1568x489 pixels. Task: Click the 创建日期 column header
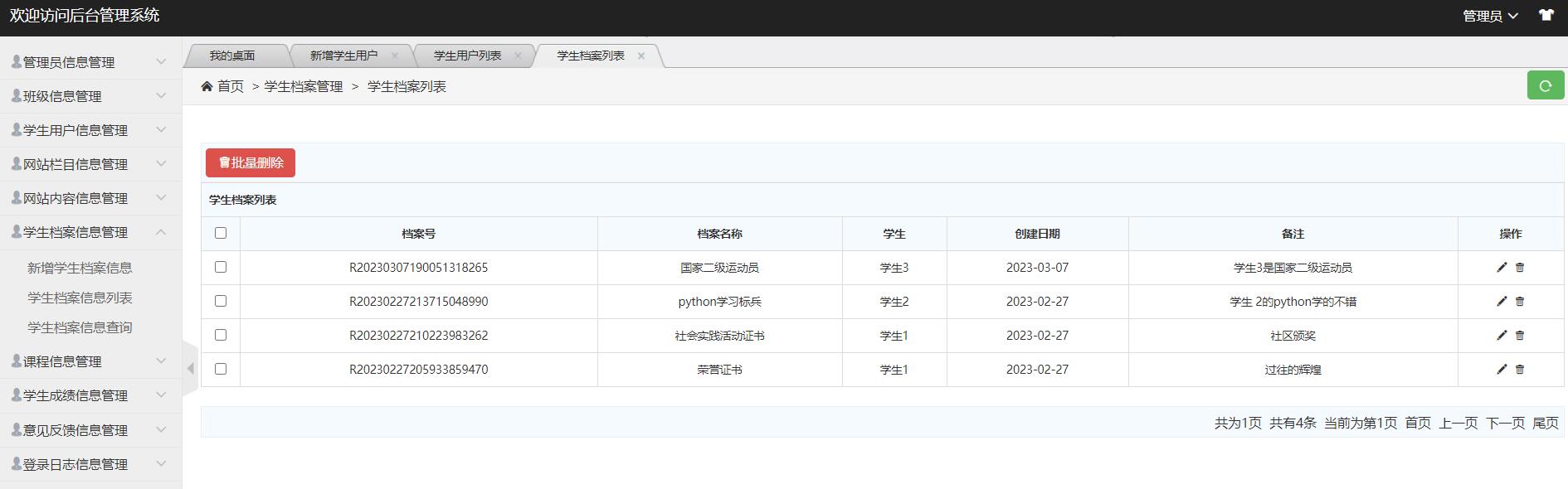coord(1037,234)
